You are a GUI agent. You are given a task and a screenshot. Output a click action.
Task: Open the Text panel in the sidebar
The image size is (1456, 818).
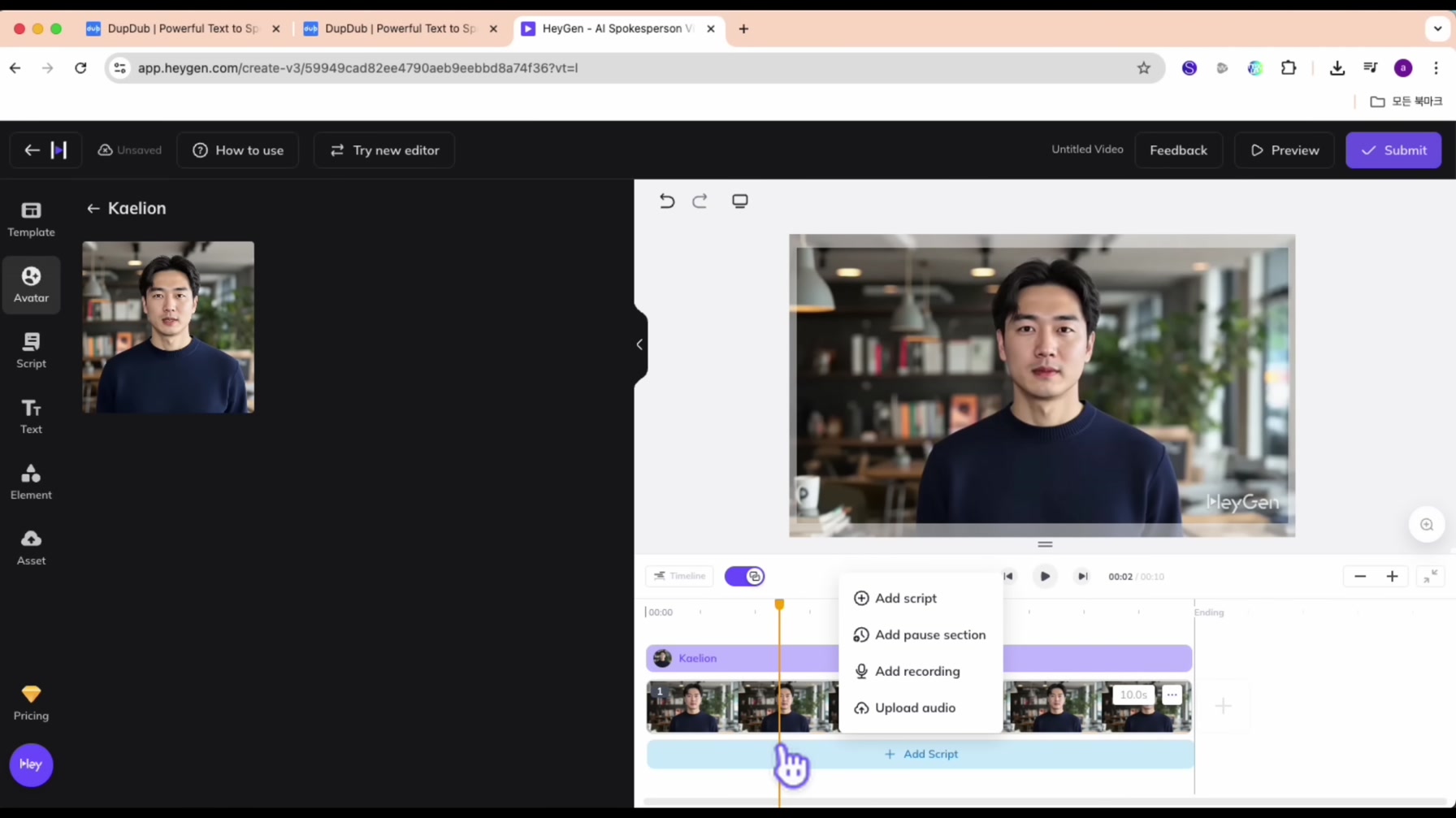coord(31,417)
